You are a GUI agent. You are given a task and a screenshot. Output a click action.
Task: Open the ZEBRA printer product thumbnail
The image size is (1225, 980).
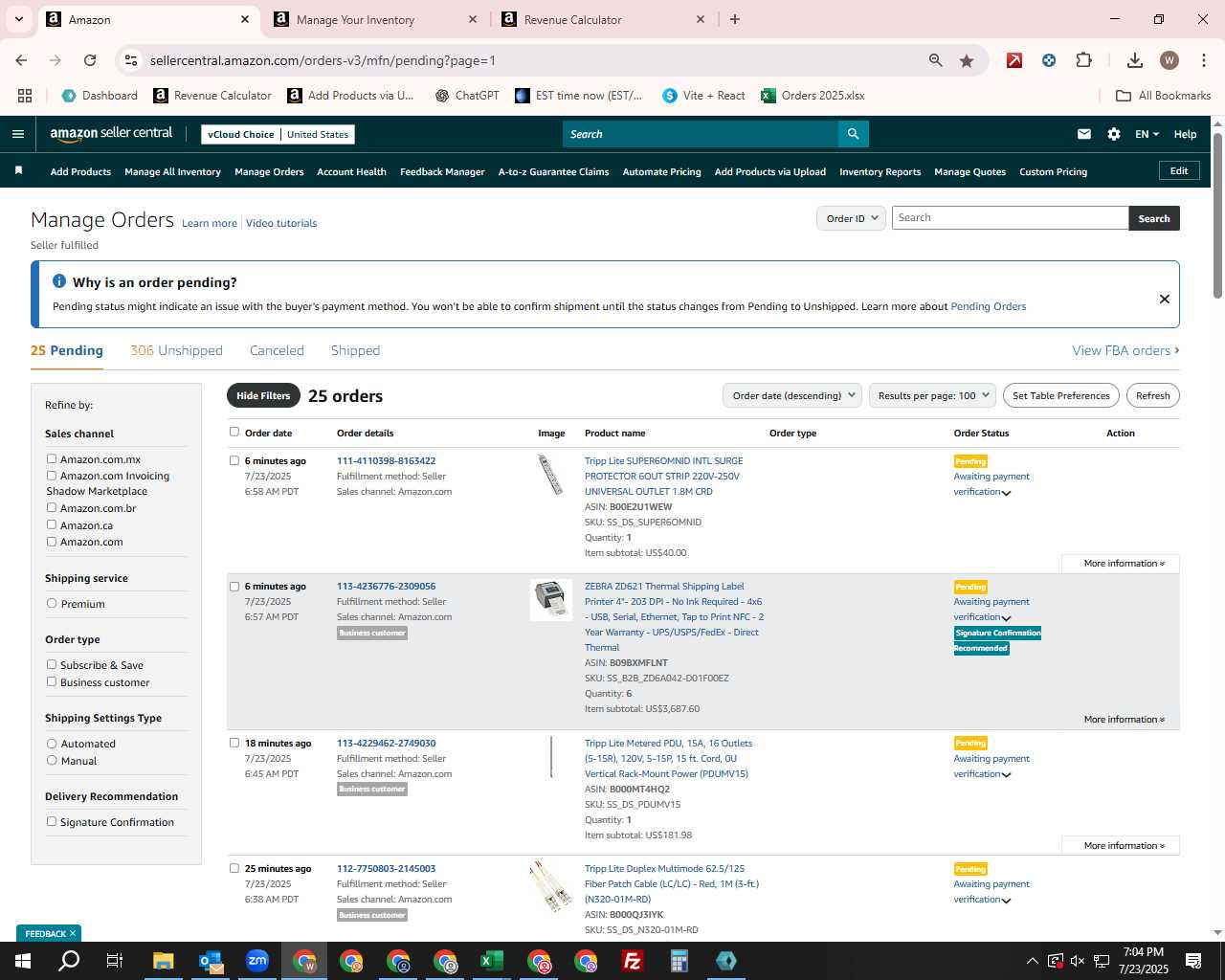click(551, 599)
